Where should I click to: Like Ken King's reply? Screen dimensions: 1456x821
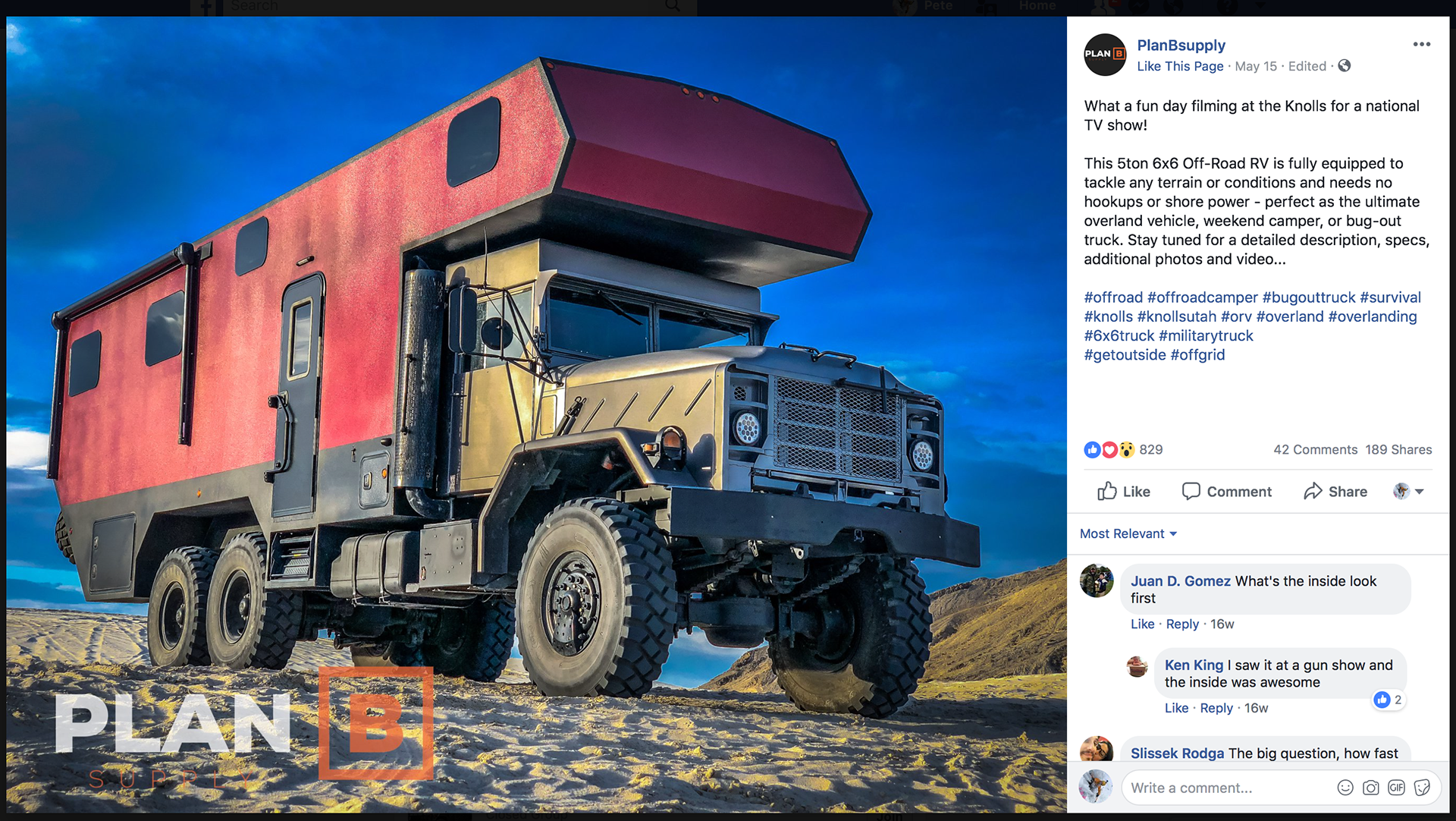tap(1176, 708)
